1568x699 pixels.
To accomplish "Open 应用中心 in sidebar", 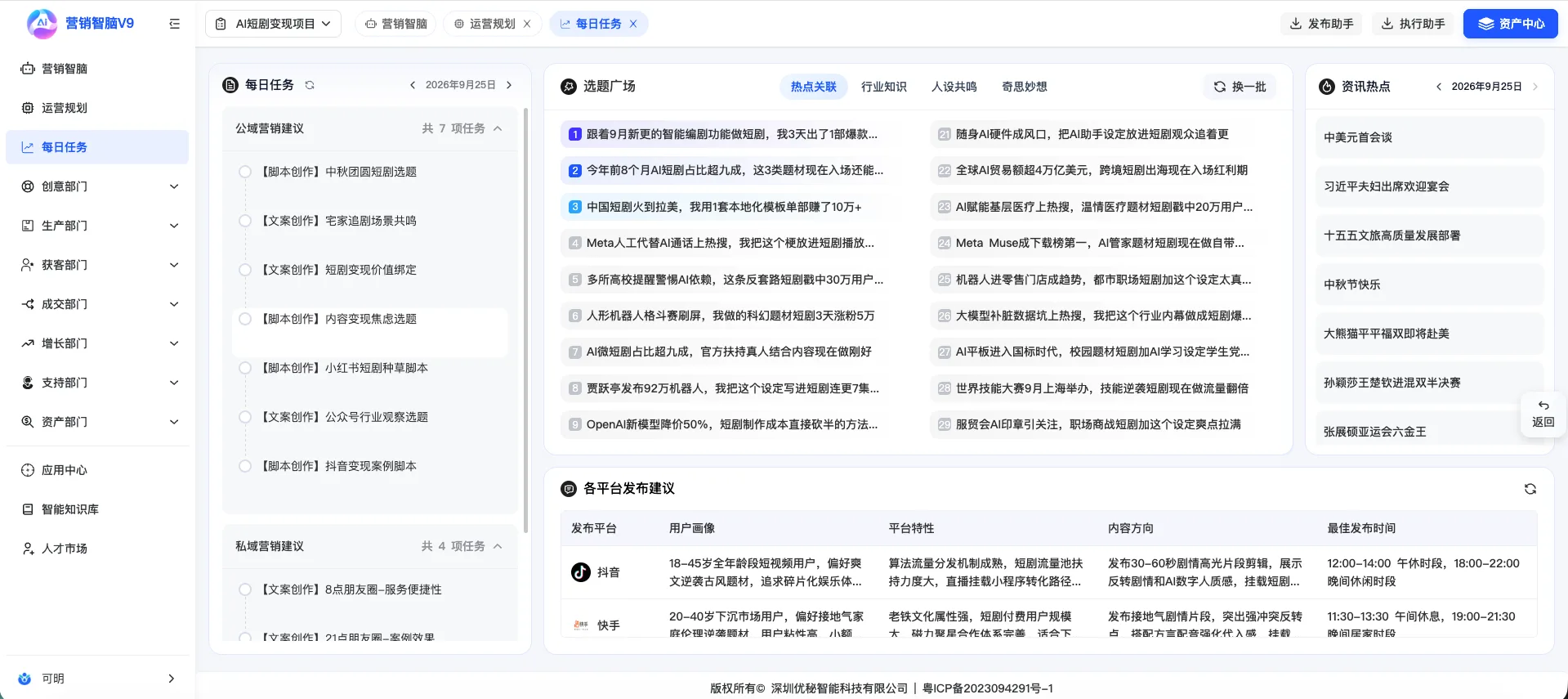I will point(96,470).
